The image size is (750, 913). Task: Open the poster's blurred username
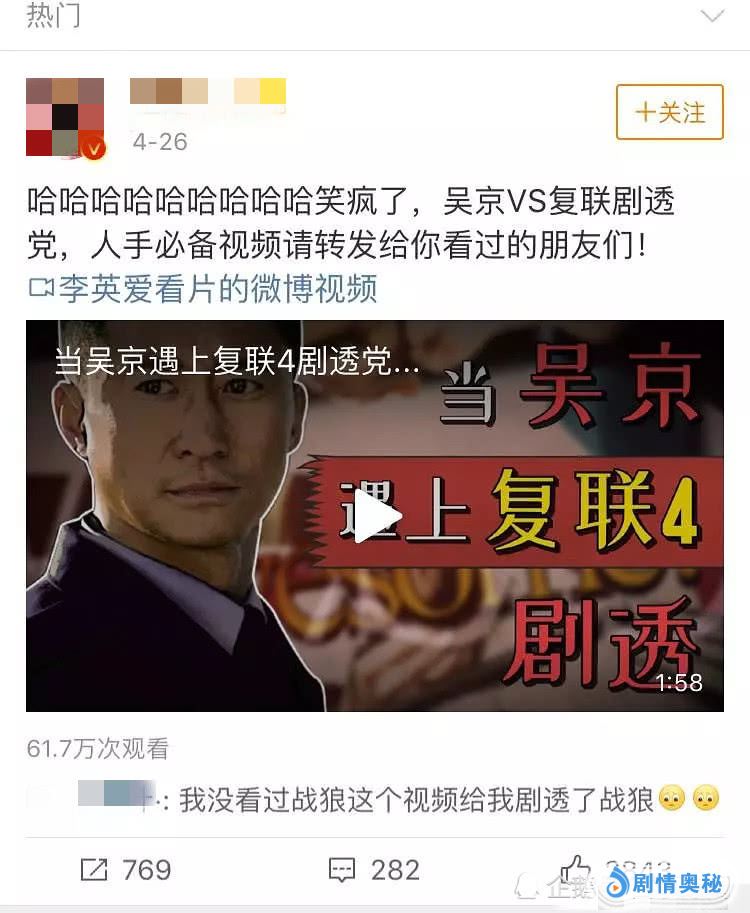208,91
